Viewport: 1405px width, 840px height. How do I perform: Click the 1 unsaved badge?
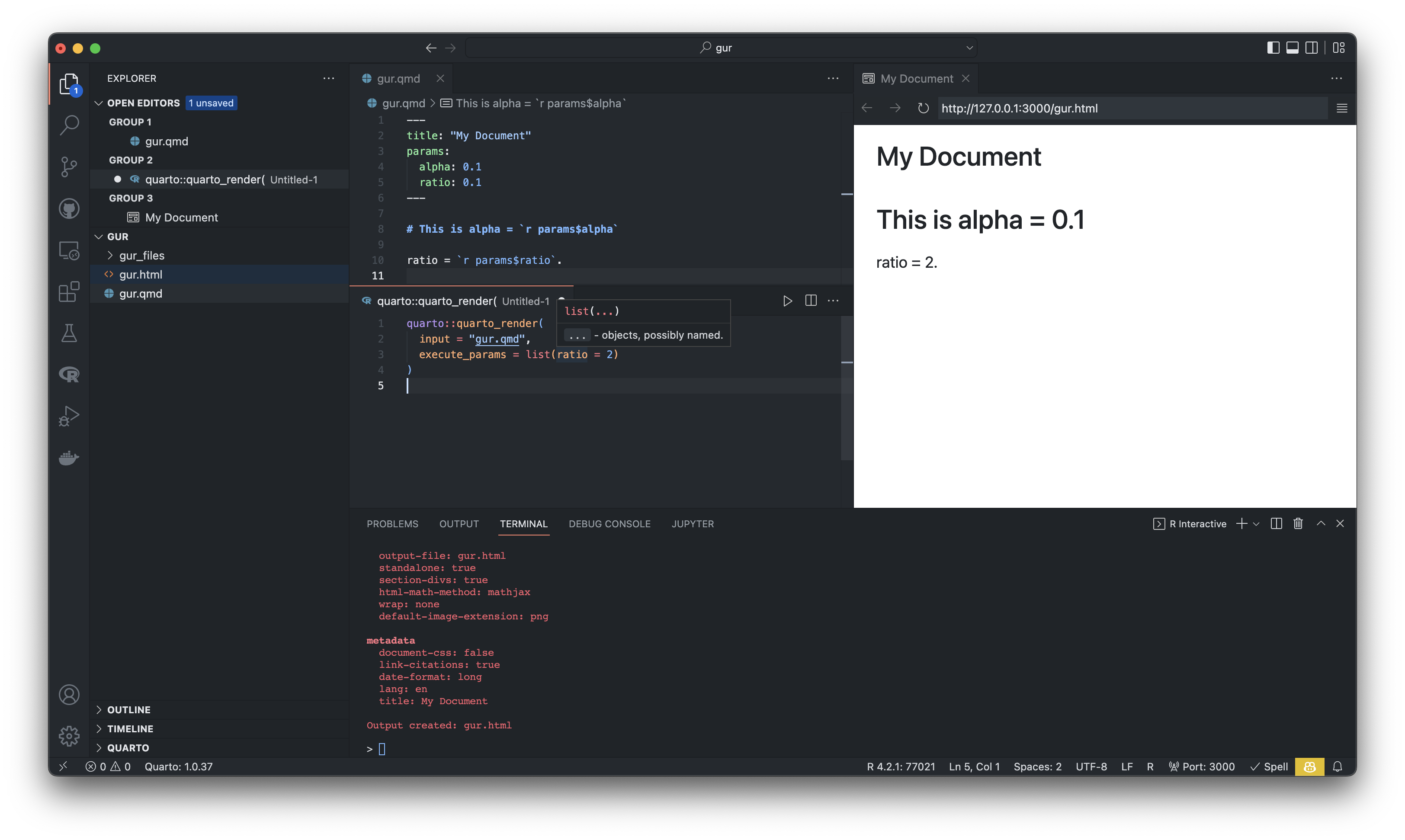(211, 103)
